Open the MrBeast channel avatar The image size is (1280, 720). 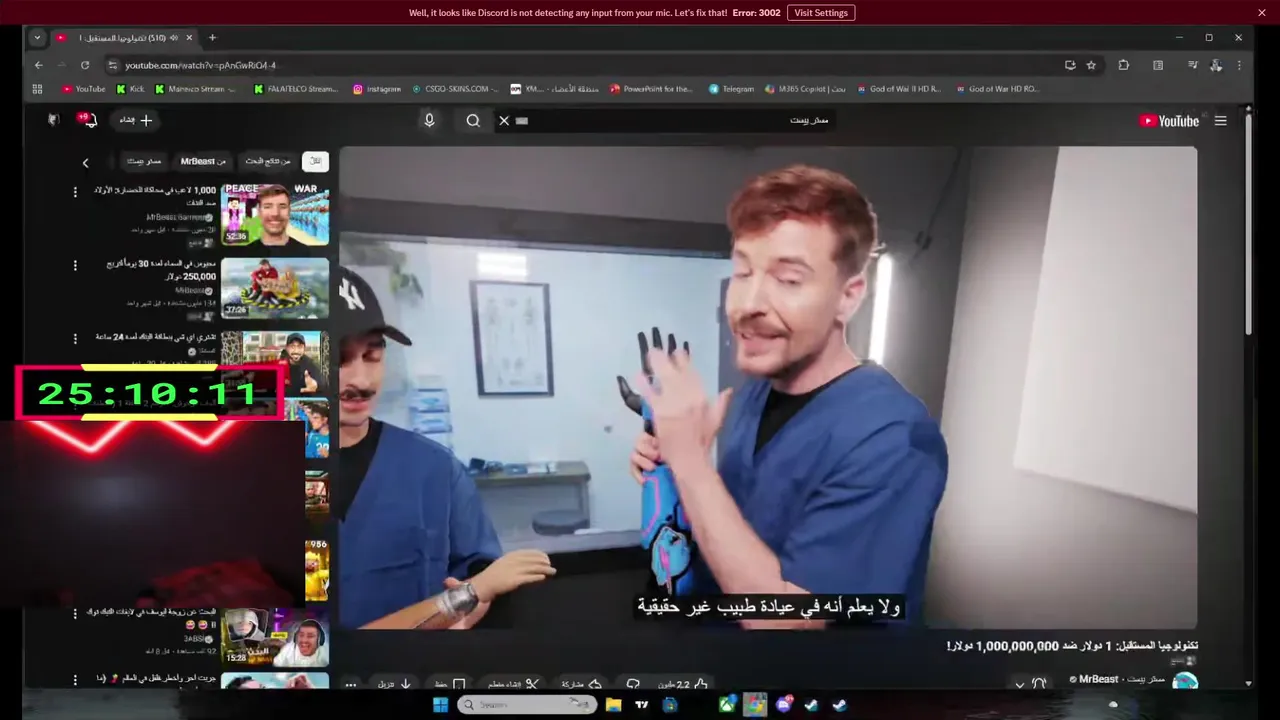[1185, 681]
